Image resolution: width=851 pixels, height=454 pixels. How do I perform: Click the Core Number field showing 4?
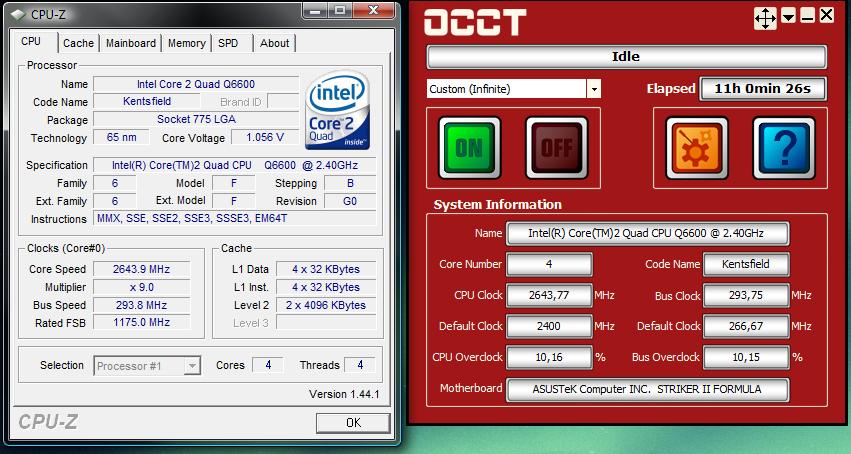[549, 264]
